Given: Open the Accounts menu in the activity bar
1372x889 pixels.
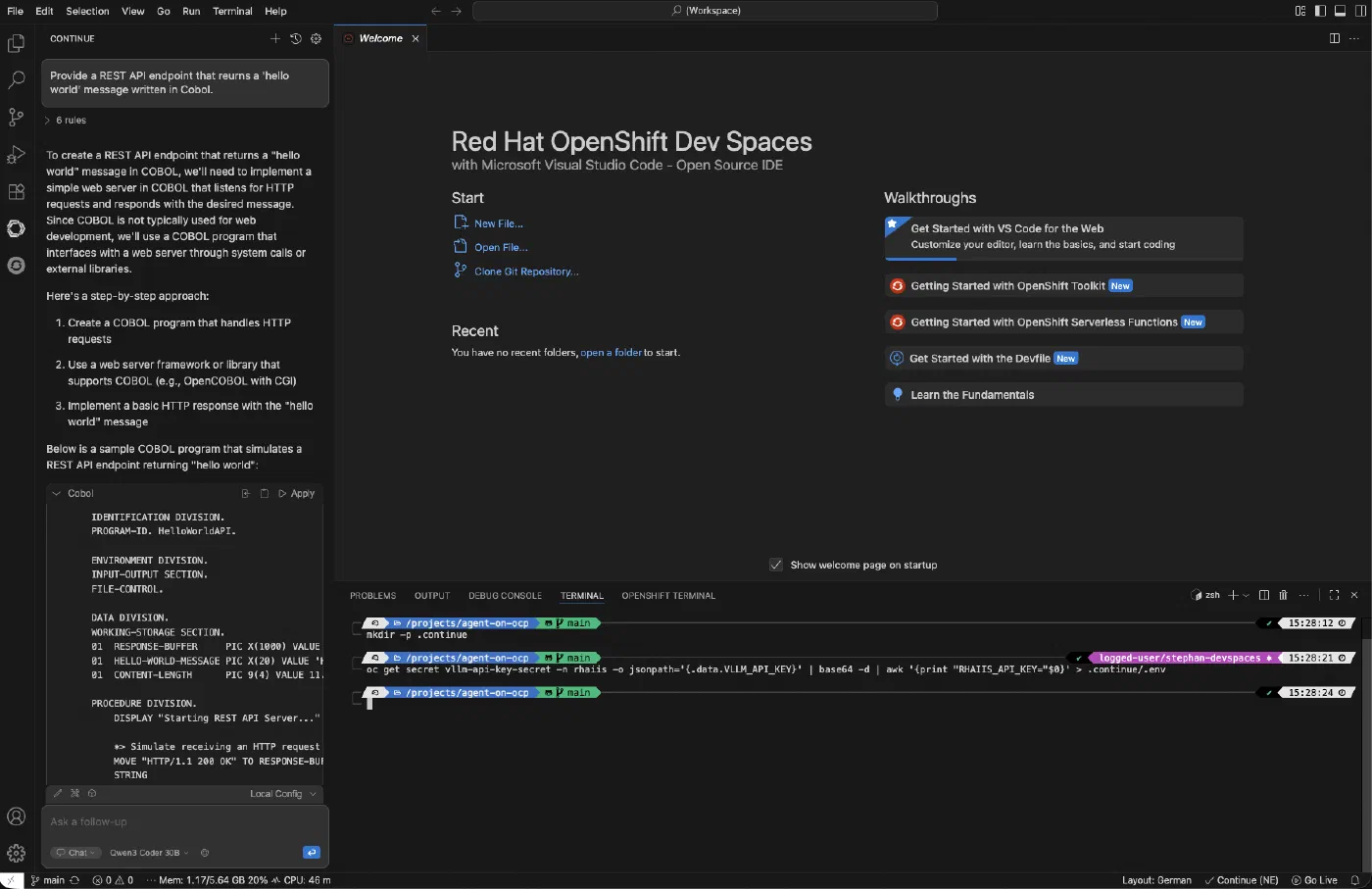Looking at the screenshot, I should tap(16, 816).
